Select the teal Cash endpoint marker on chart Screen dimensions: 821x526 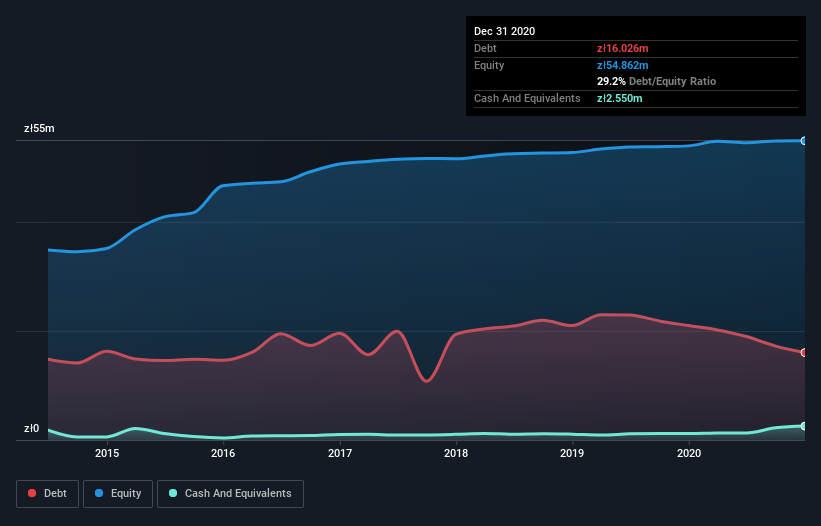(804, 426)
